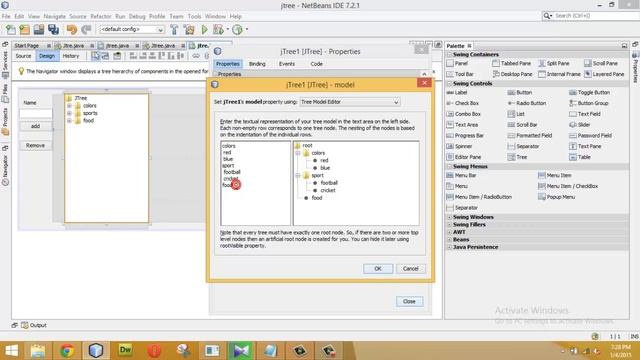Run the project with green arrow

(x=204, y=29)
